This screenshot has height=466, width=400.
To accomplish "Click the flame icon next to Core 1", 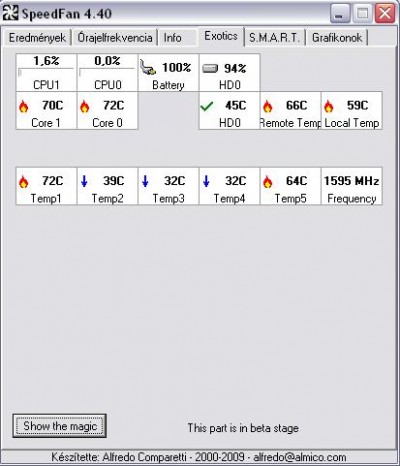I will [x=24, y=106].
